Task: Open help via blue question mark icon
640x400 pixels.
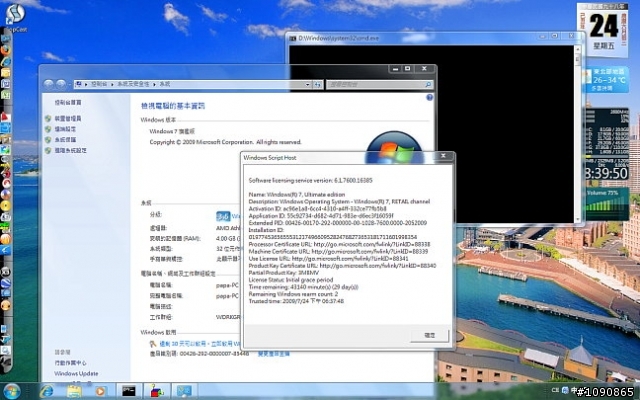Action: [x=429, y=98]
